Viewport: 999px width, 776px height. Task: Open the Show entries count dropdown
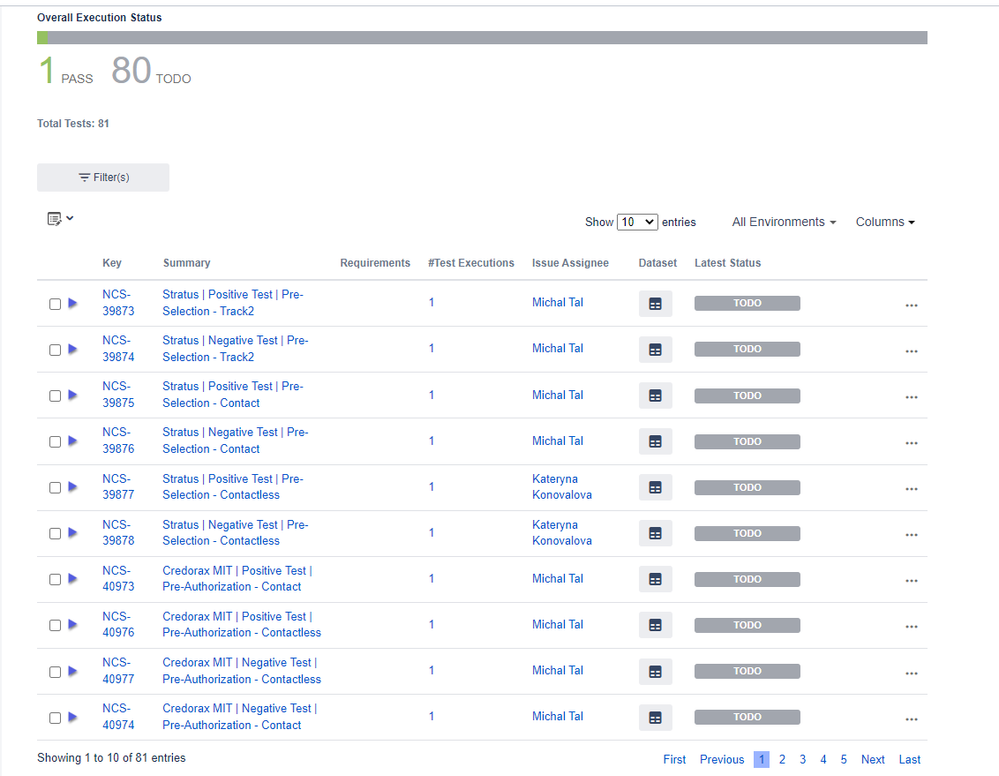pos(637,222)
